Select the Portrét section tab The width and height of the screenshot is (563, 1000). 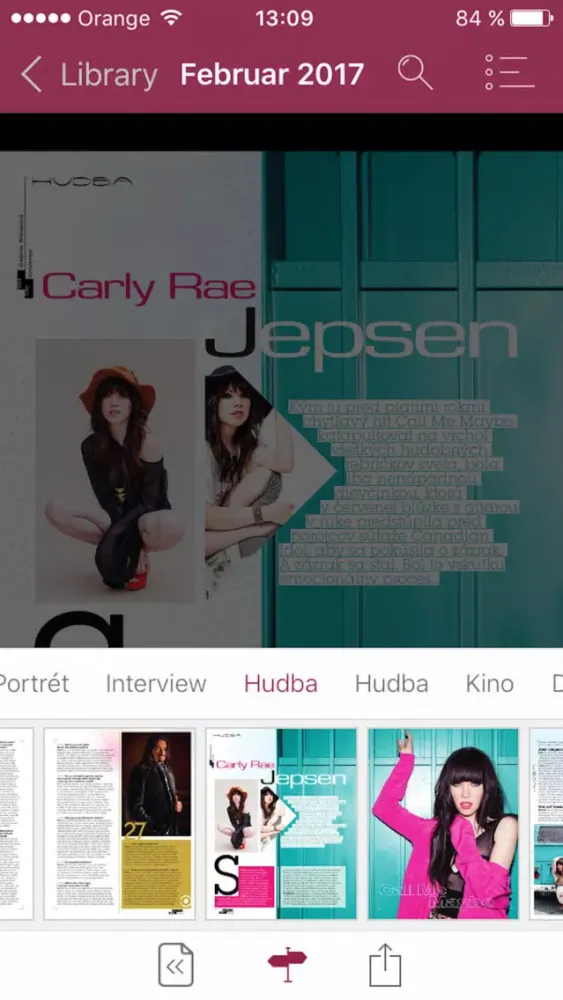click(34, 684)
